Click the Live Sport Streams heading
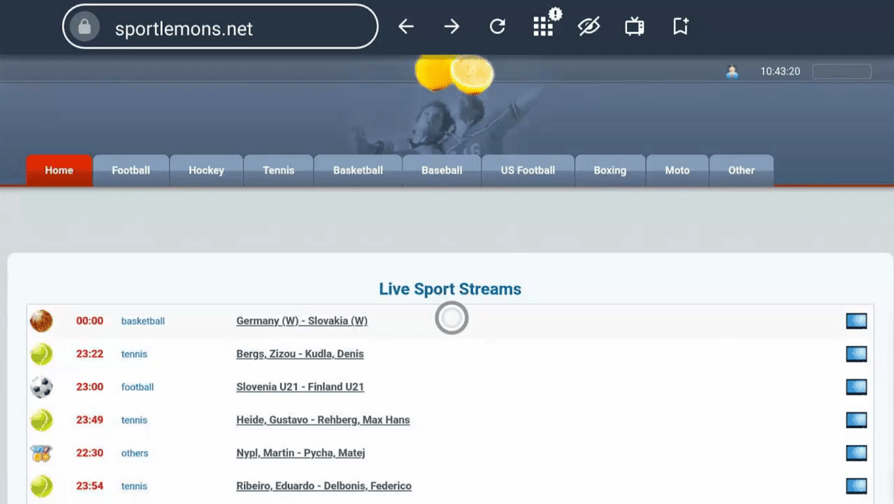The height and width of the screenshot is (504, 894). (450, 289)
